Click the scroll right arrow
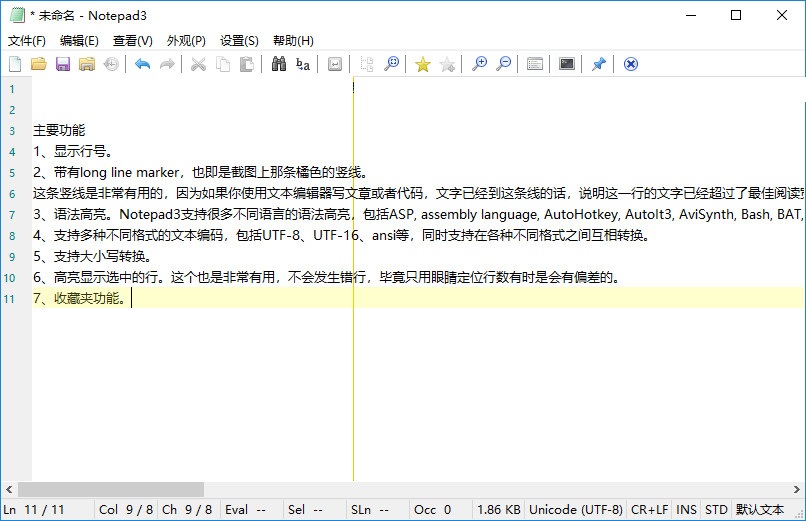The image size is (806, 521). pyautogui.click(x=796, y=489)
